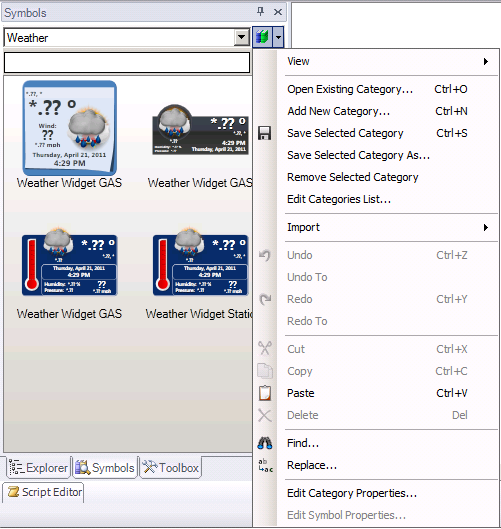Click the Undo menu item
Screen dimensions: 501x529
click(x=375, y=255)
